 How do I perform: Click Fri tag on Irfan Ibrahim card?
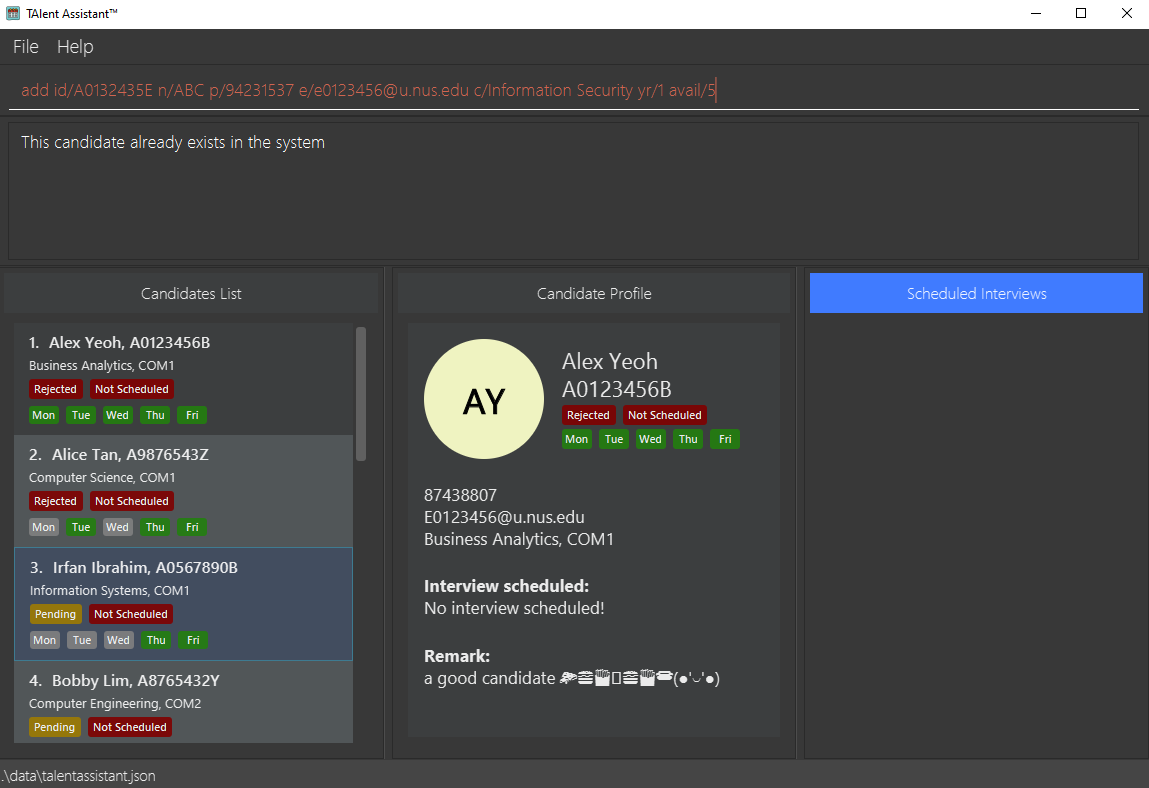click(193, 640)
